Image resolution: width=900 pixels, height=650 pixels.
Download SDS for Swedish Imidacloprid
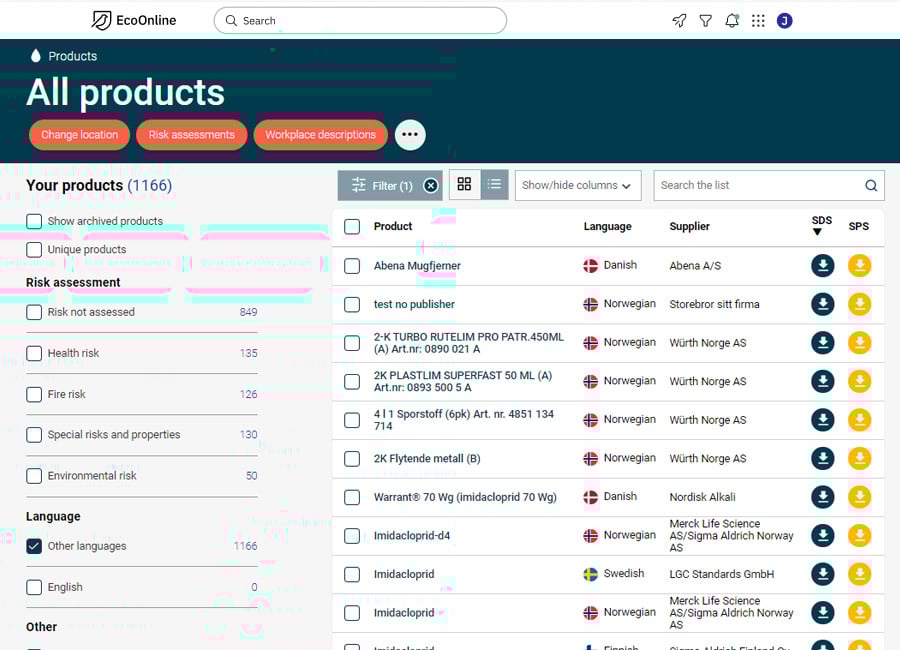[823, 574]
